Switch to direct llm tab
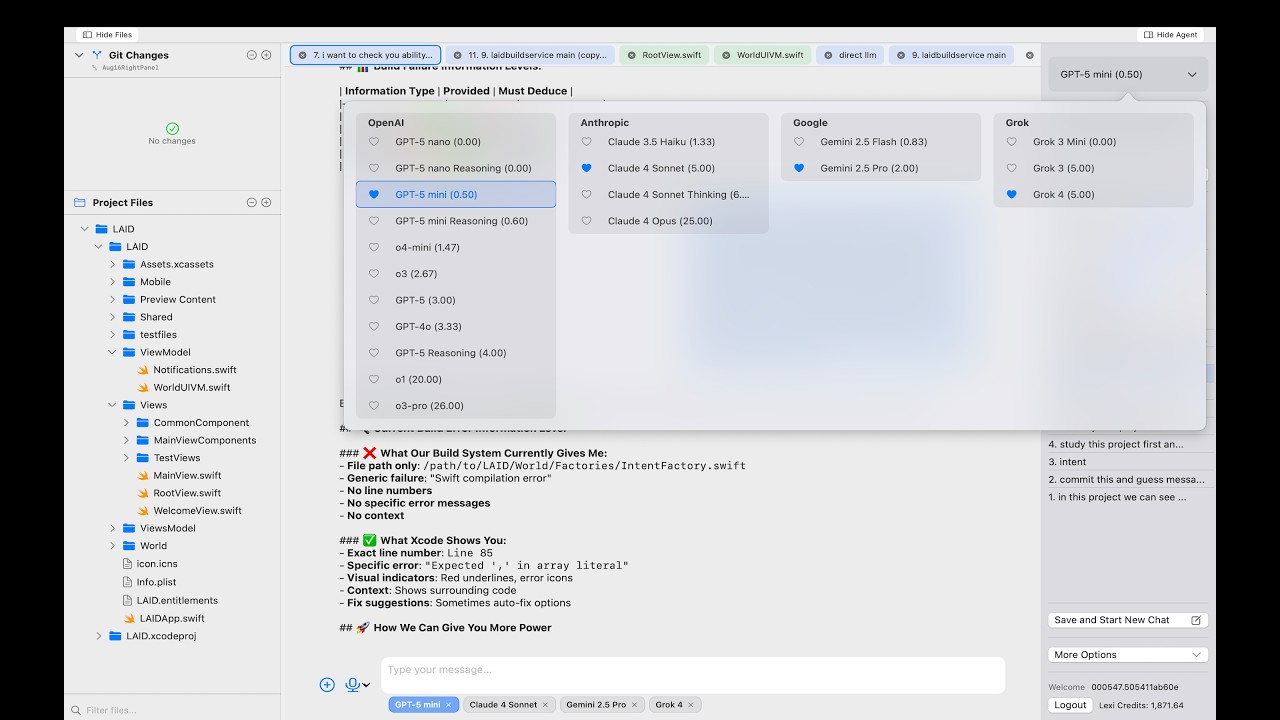1280x720 pixels. pyautogui.click(x=849, y=55)
